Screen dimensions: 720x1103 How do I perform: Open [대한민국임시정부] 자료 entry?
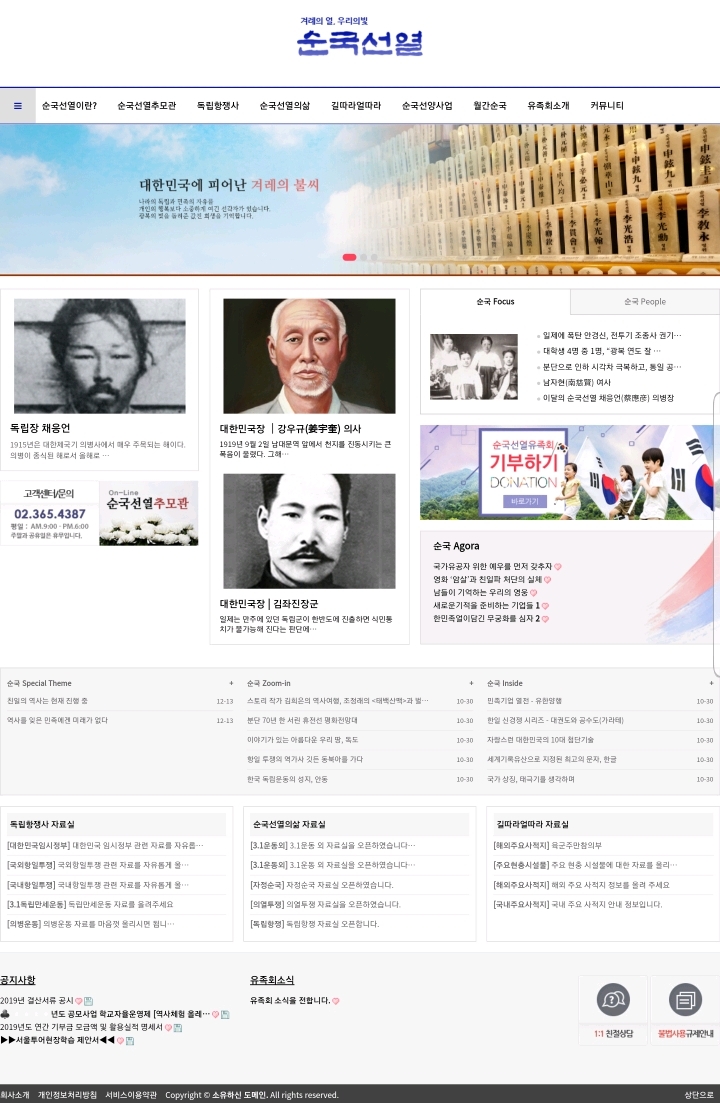pos(105,846)
